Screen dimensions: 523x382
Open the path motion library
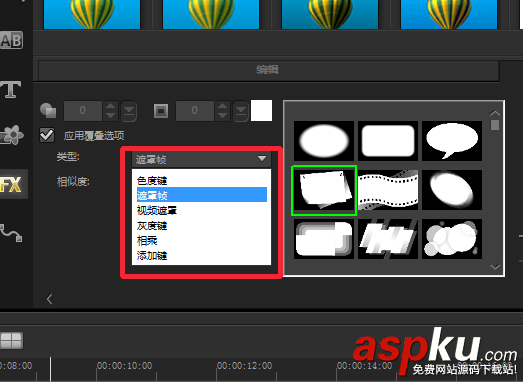11,233
